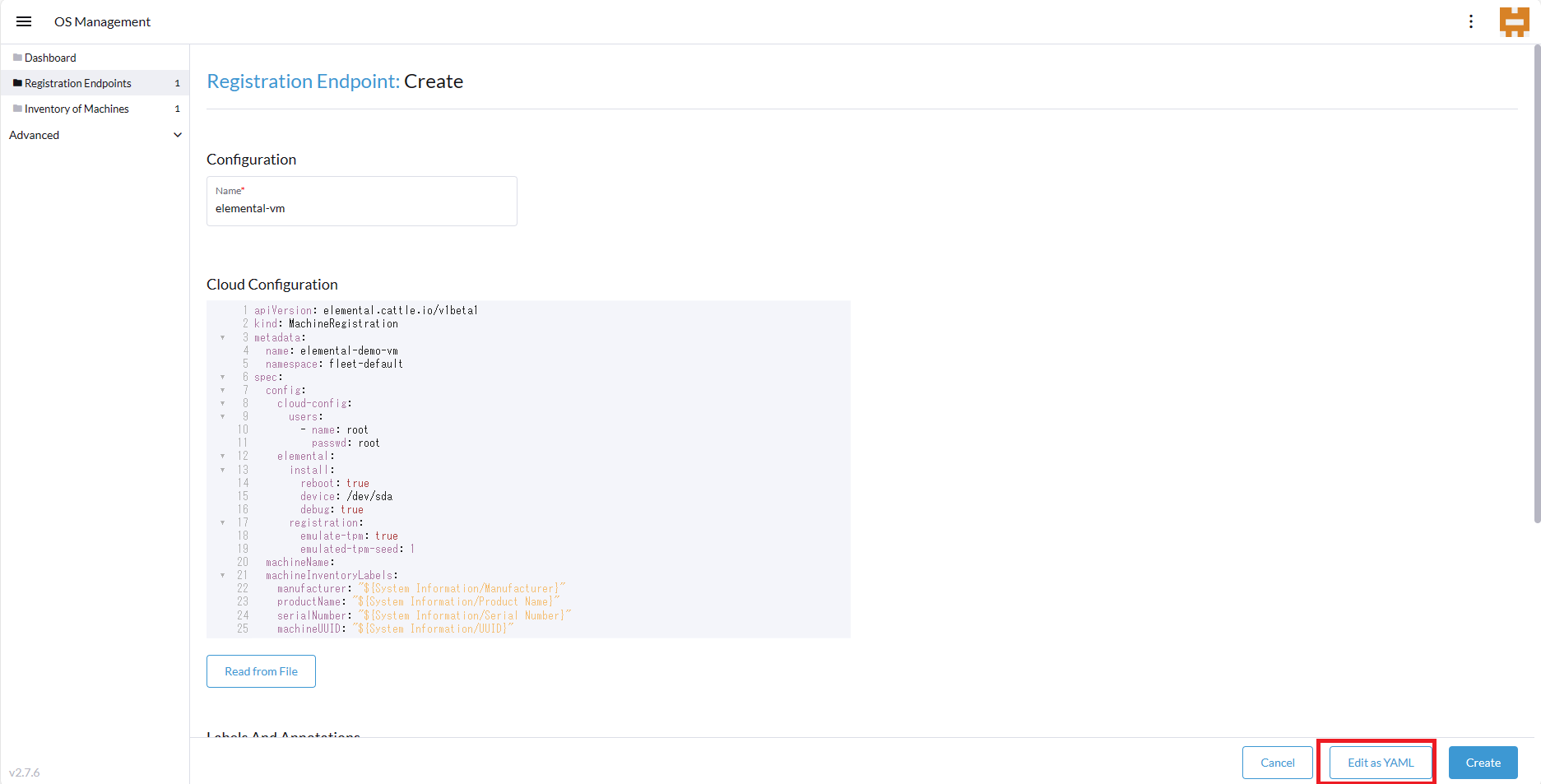
Task: Click the Registration Endpoints folder icon
Action: coord(17,83)
